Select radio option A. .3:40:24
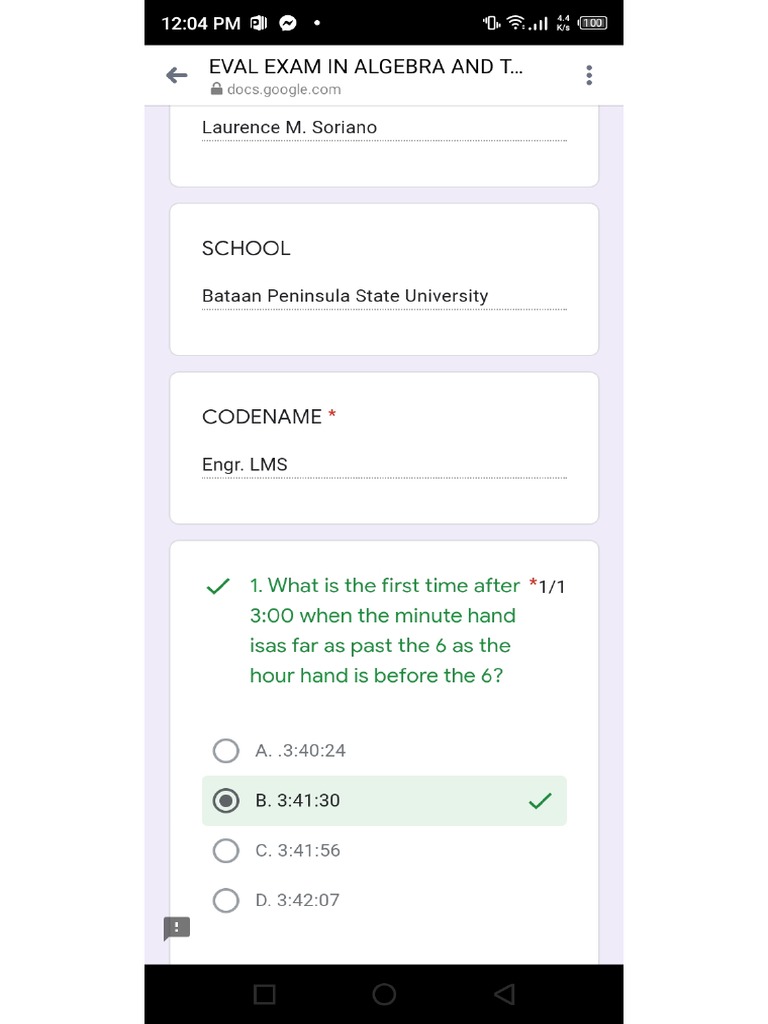768x1024 pixels. click(227, 750)
